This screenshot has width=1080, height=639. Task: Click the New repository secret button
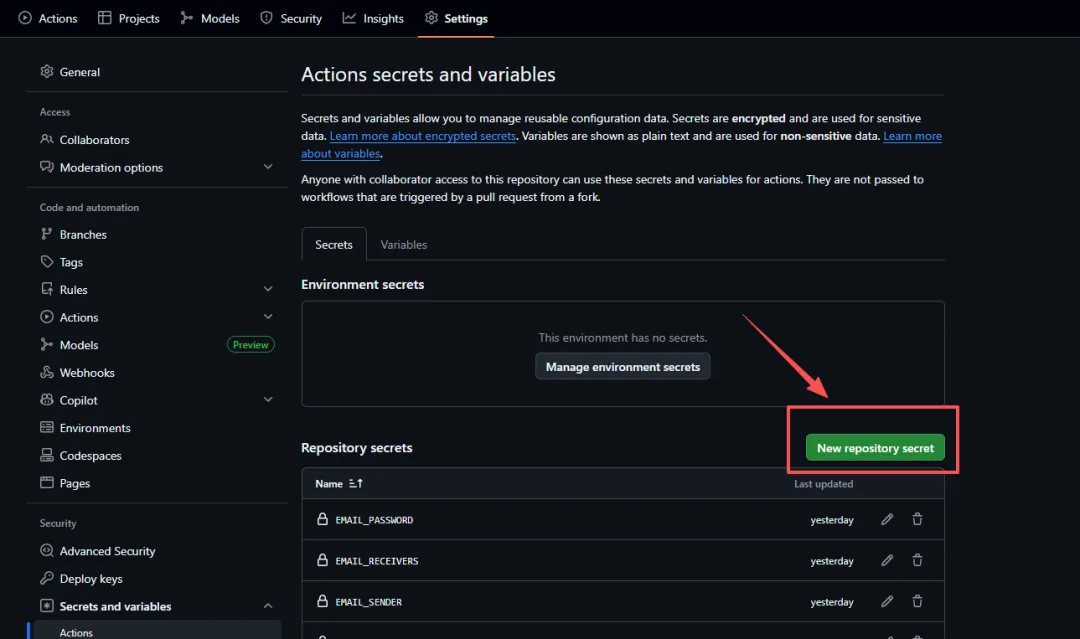875,448
